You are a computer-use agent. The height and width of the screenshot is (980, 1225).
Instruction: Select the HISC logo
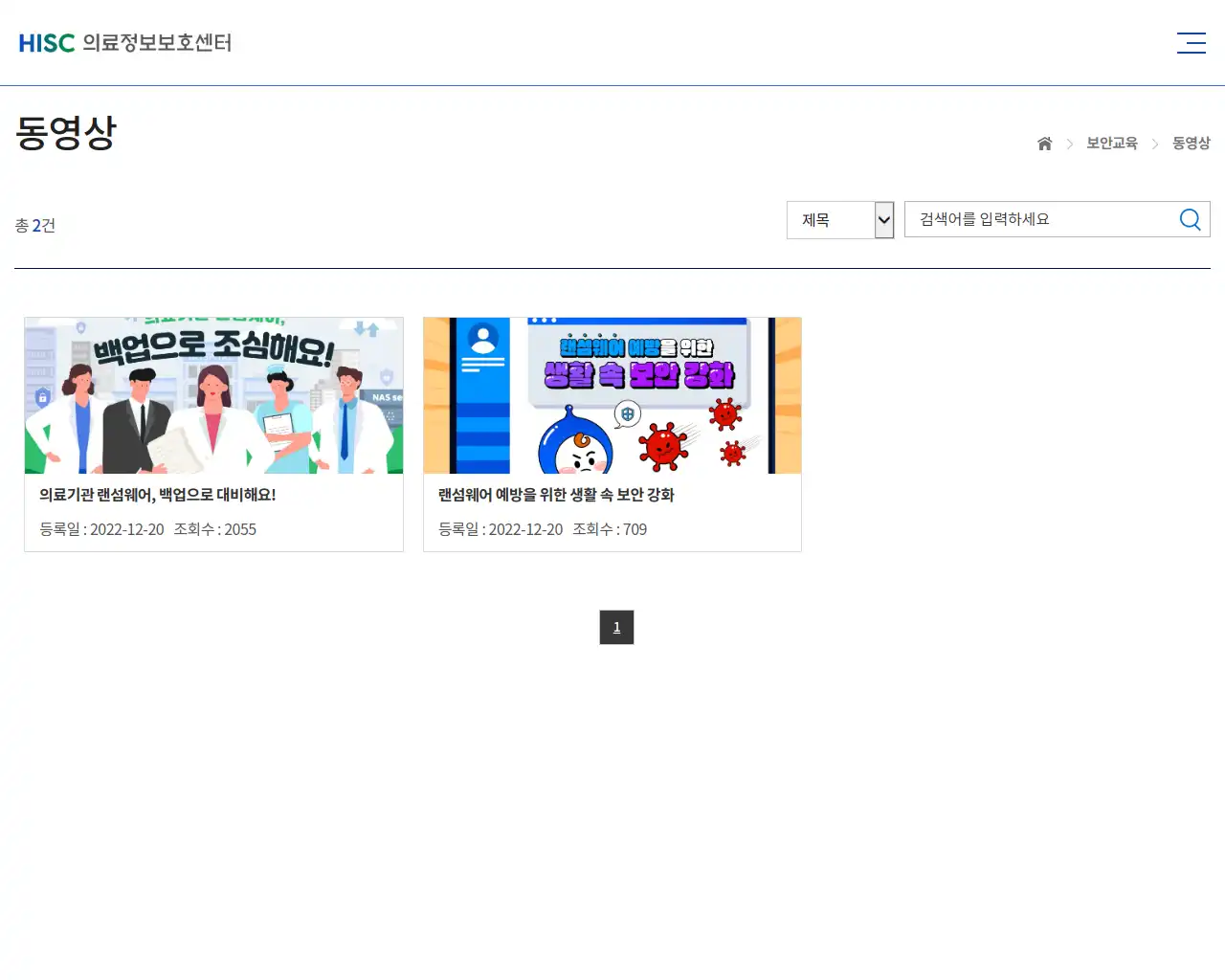click(46, 42)
